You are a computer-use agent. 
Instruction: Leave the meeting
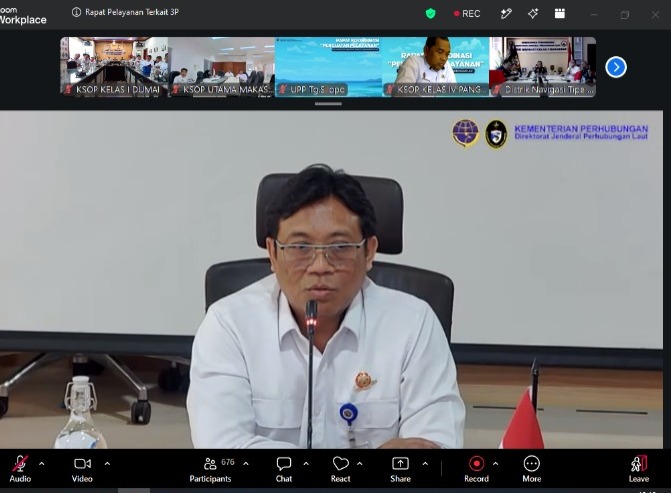[639, 469]
